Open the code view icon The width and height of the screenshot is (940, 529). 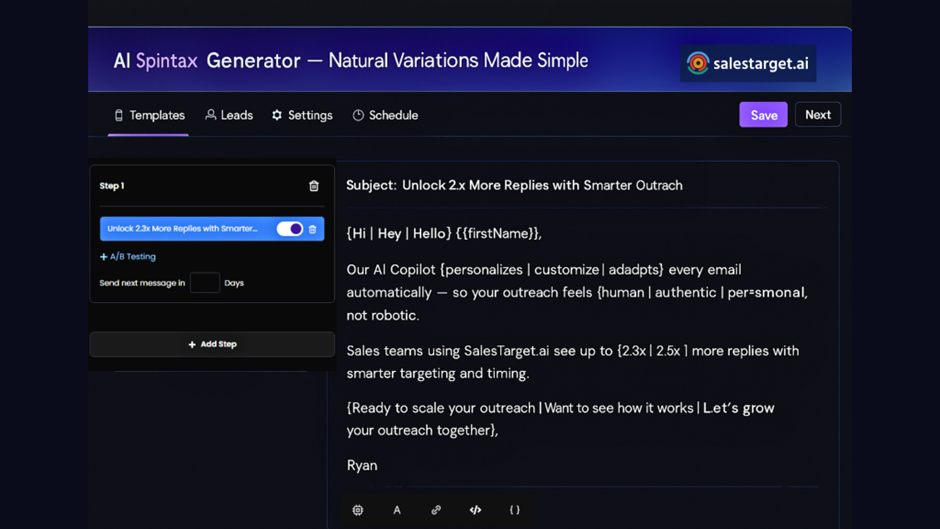[x=475, y=510]
